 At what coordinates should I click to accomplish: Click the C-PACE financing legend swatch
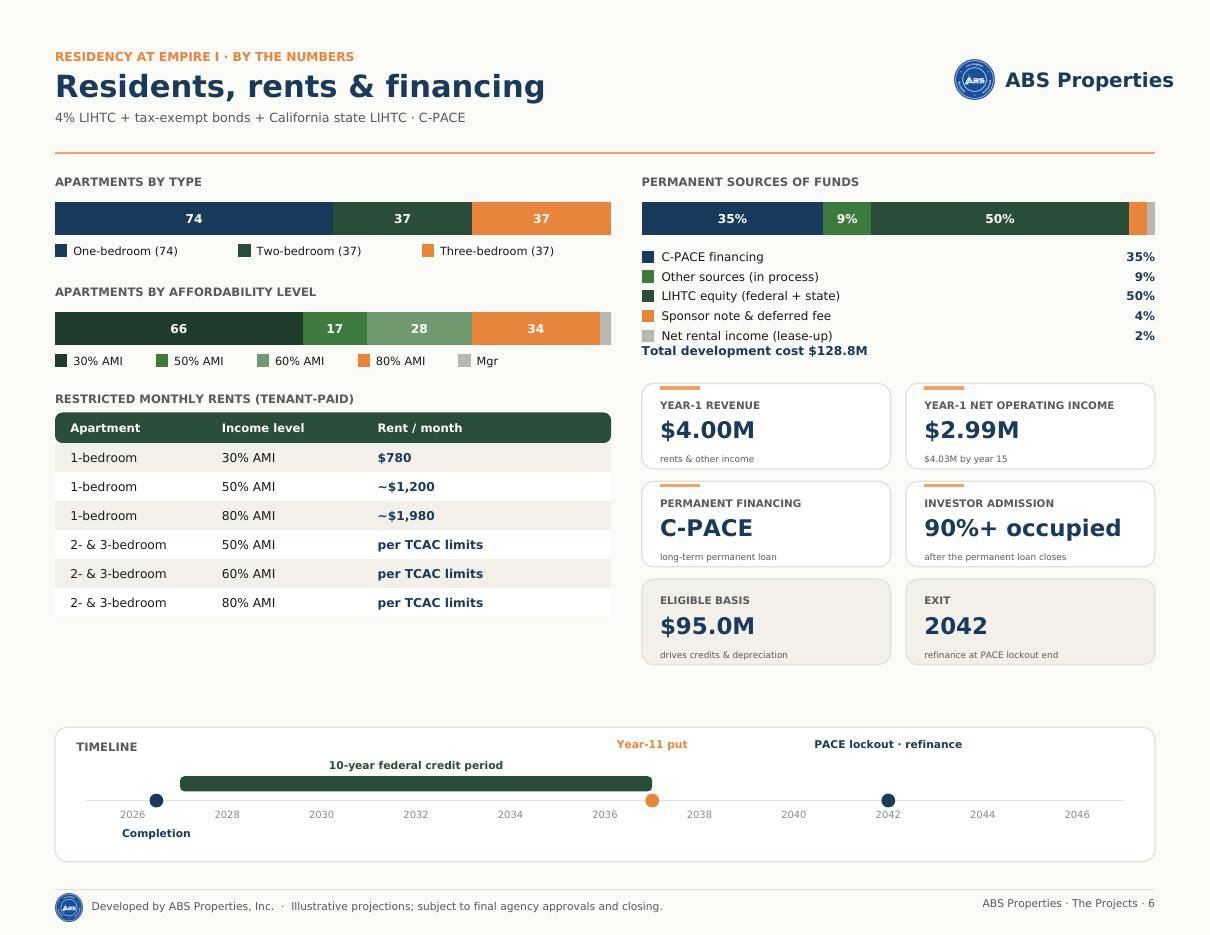pyautogui.click(x=648, y=257)
